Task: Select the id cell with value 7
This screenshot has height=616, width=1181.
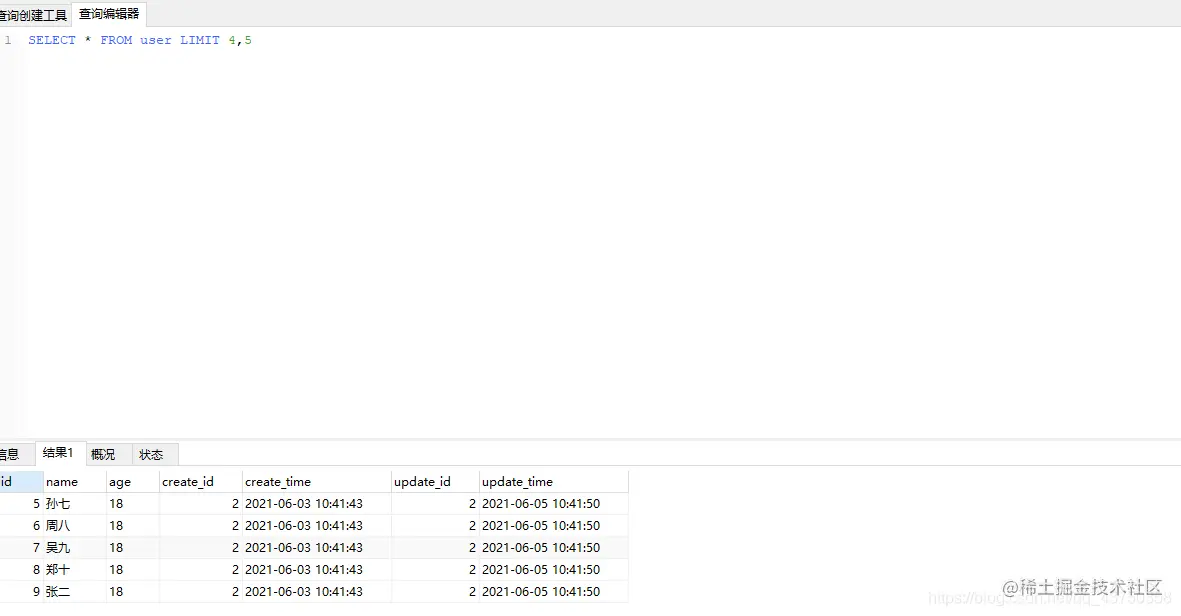Action: (x=21, y=547)
